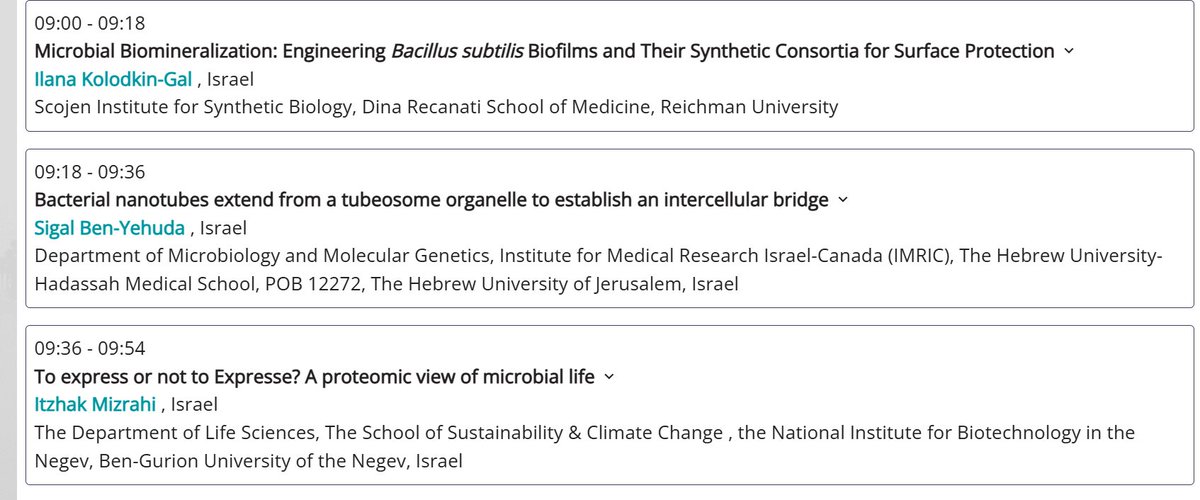Screen dimensions: 1200x500
Task: Click the Microbial Biomineralization talk title
Action: [x=544, y=51]
